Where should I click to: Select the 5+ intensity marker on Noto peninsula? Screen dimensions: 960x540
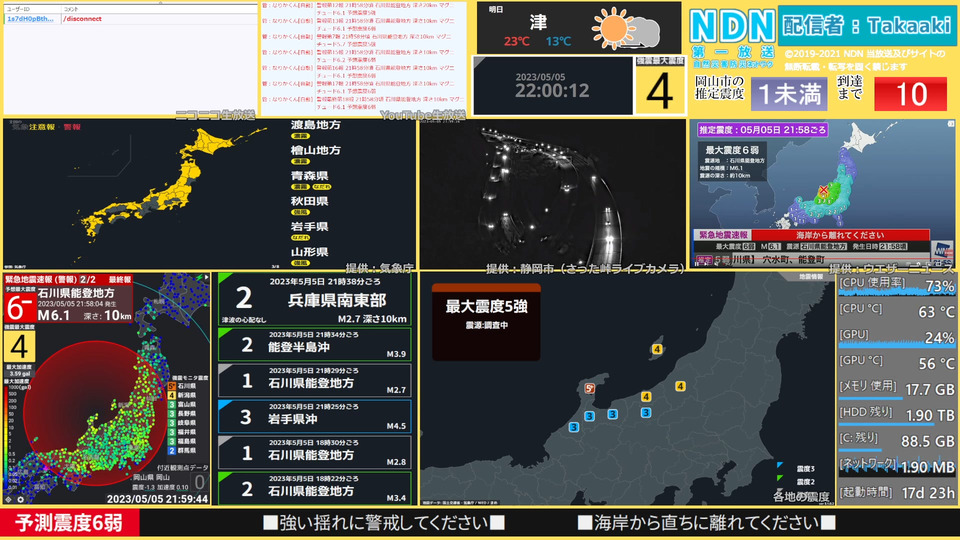click(x=589, y=388)
